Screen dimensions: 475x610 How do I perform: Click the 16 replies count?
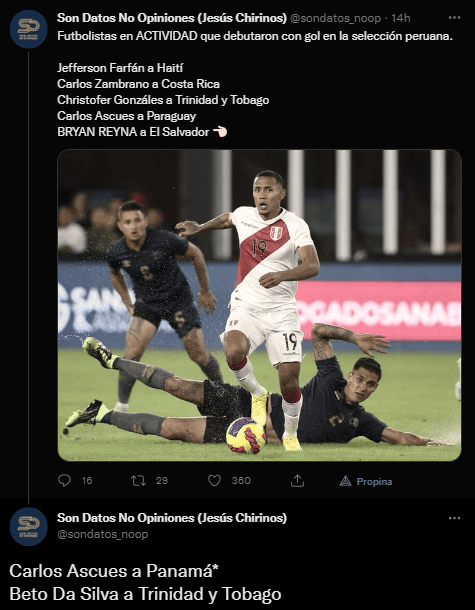87,481
